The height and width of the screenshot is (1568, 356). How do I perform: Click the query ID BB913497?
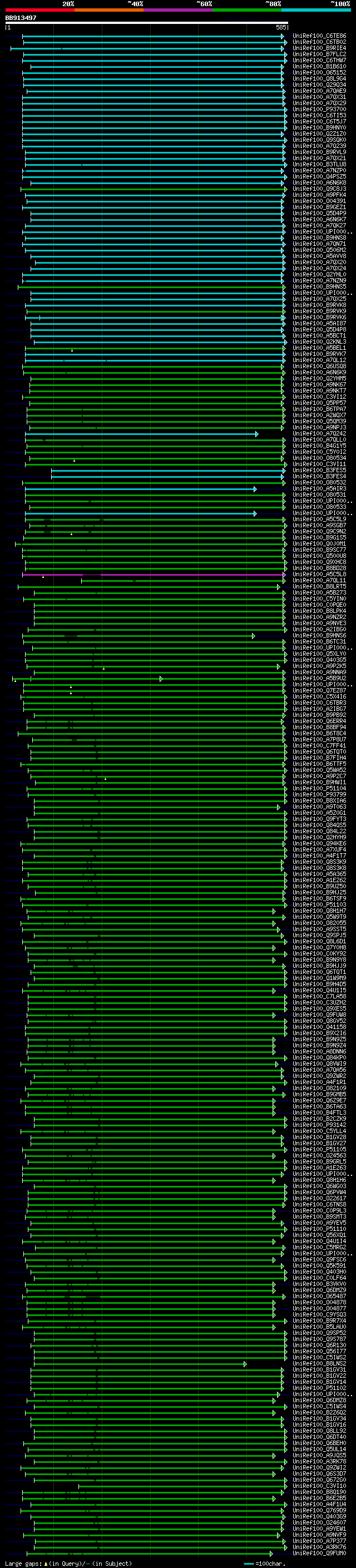click(x=21, y=18)
